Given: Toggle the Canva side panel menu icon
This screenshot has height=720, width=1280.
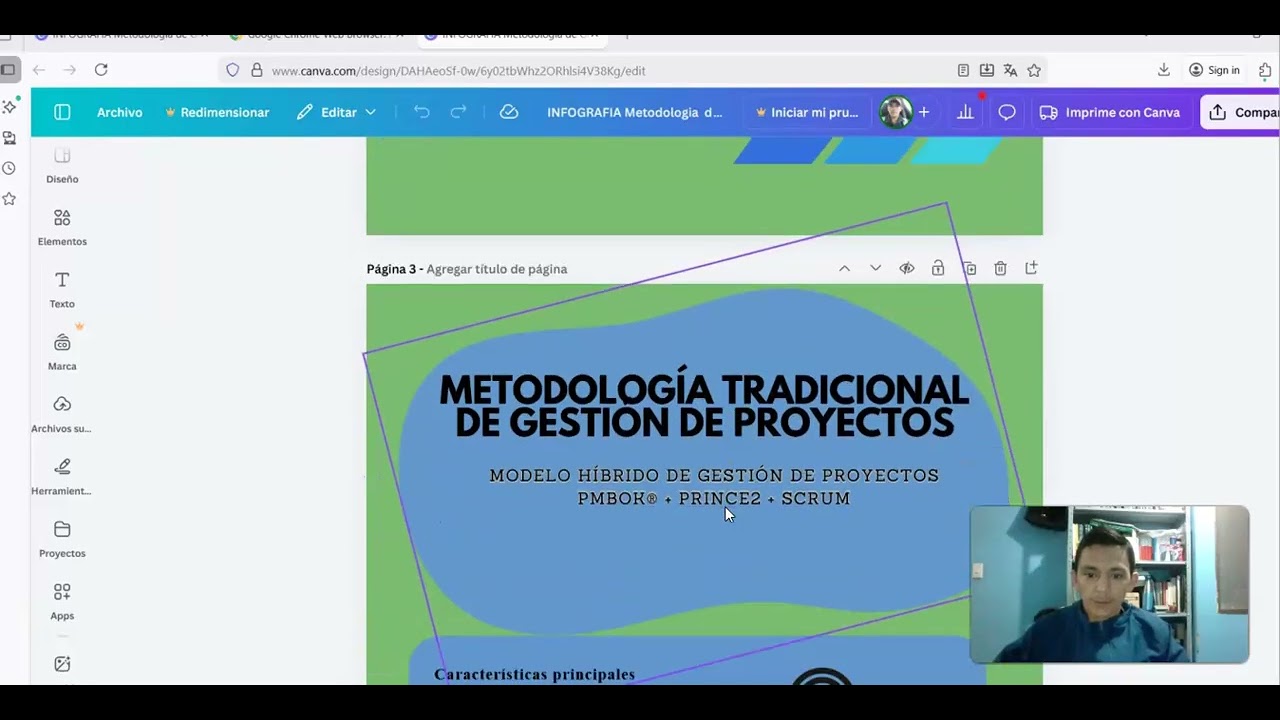Looking at the screenshot, I should pyautogui.click(x=62, y=112).
